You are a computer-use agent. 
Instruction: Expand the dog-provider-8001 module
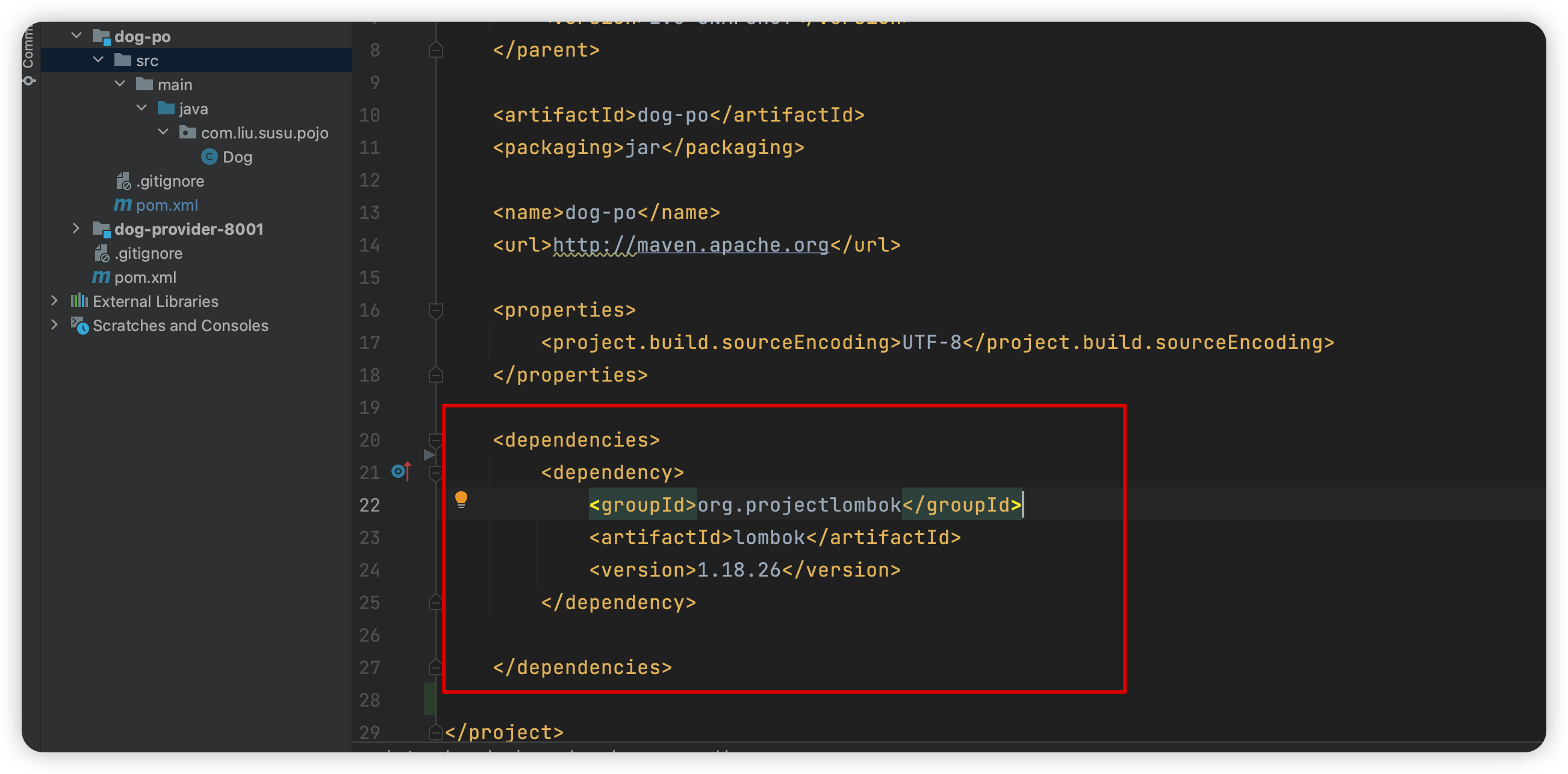76,229
